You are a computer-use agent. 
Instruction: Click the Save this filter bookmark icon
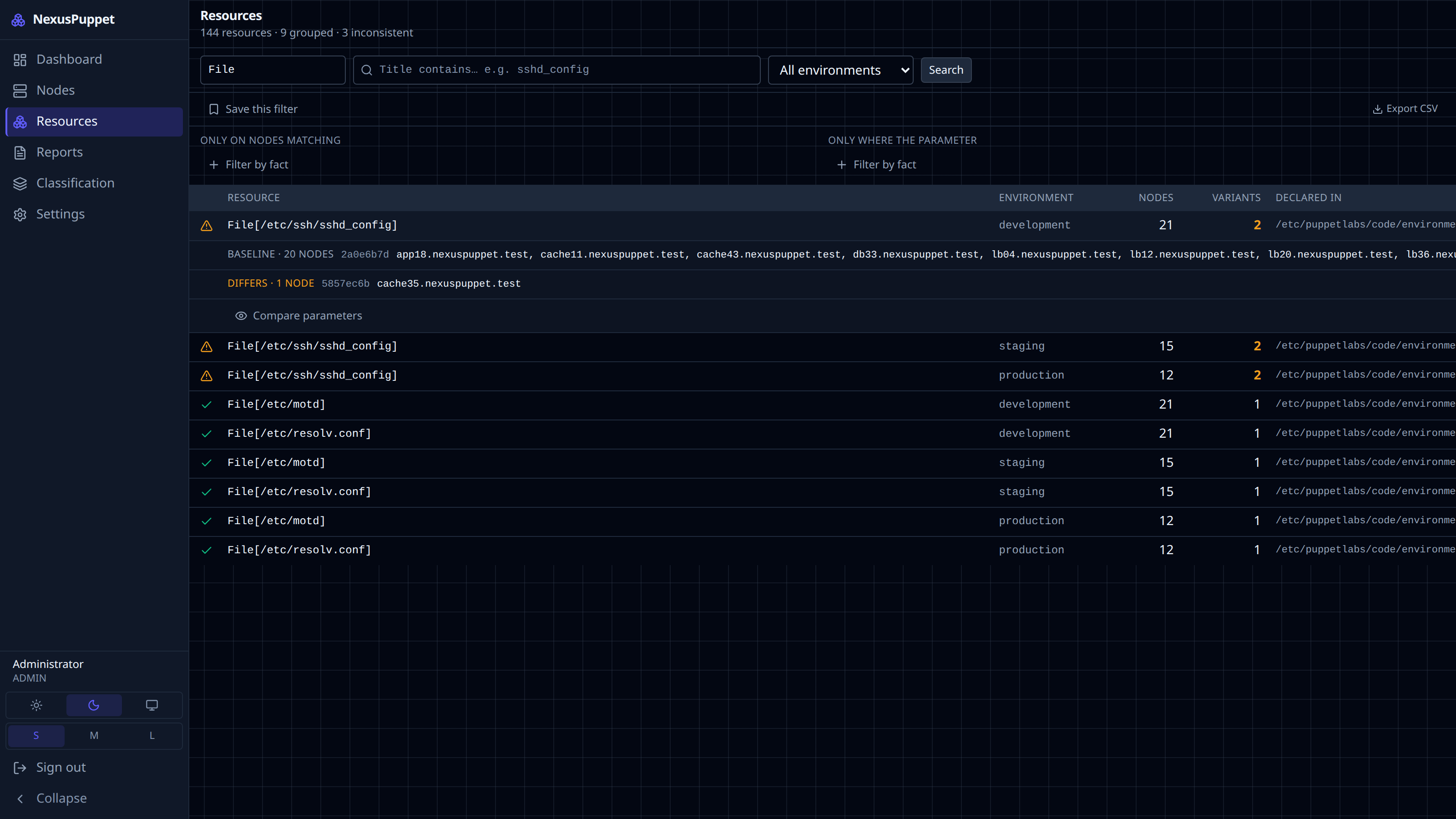click(214, 109)
